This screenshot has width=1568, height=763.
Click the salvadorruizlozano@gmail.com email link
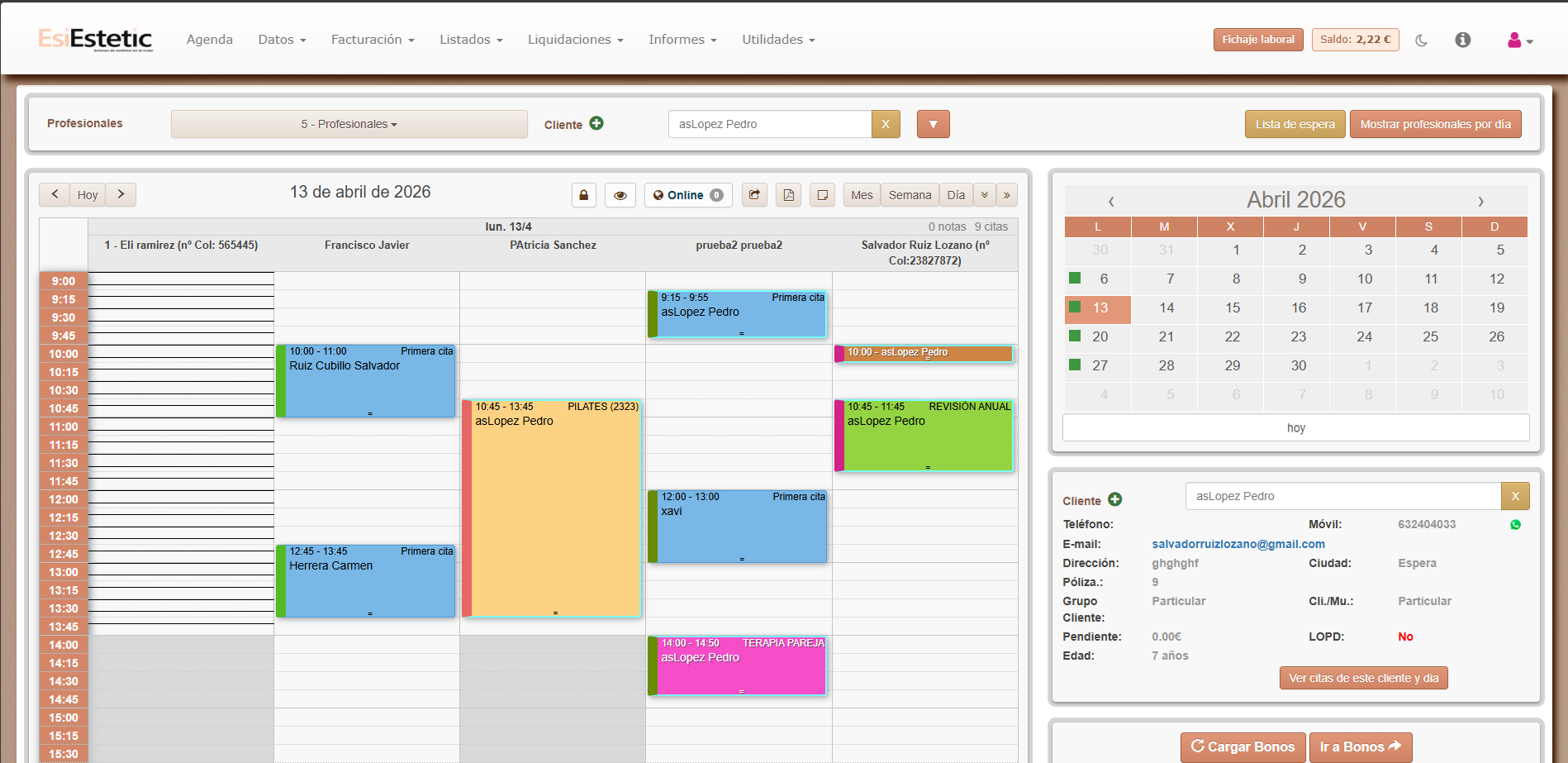[x=1238, y=544]
